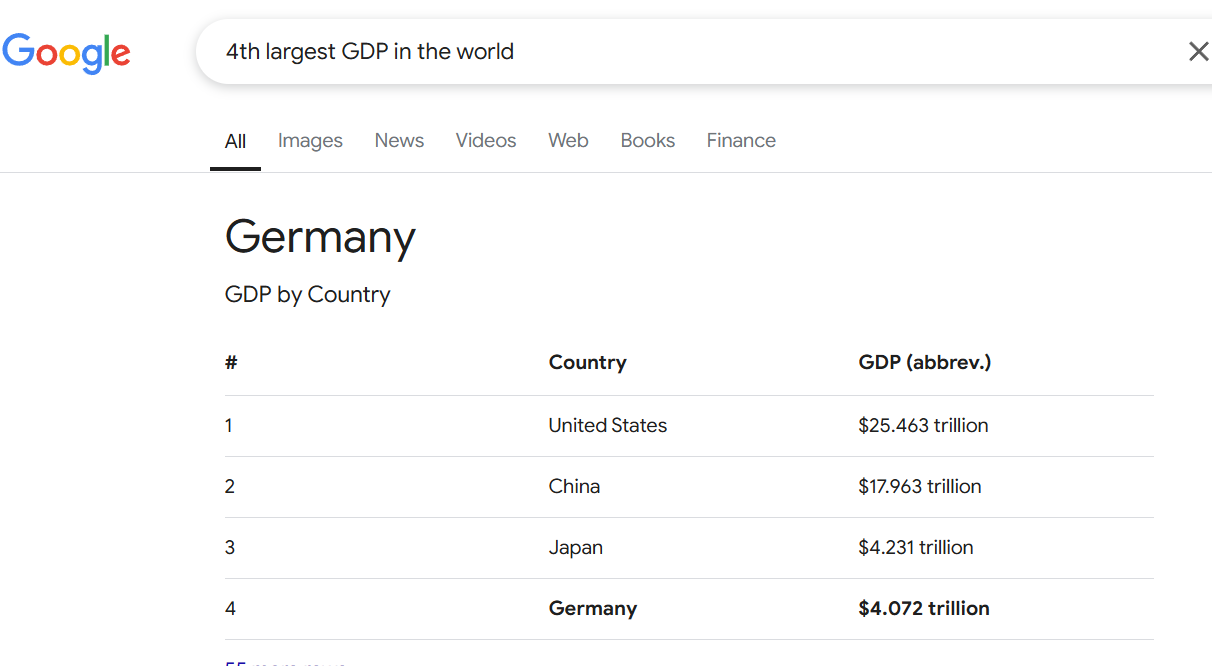Select Japan in the country column

pos(575,548)
